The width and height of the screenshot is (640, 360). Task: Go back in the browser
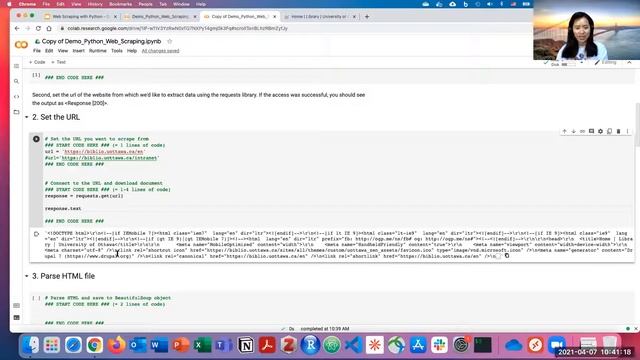(17, 28)
